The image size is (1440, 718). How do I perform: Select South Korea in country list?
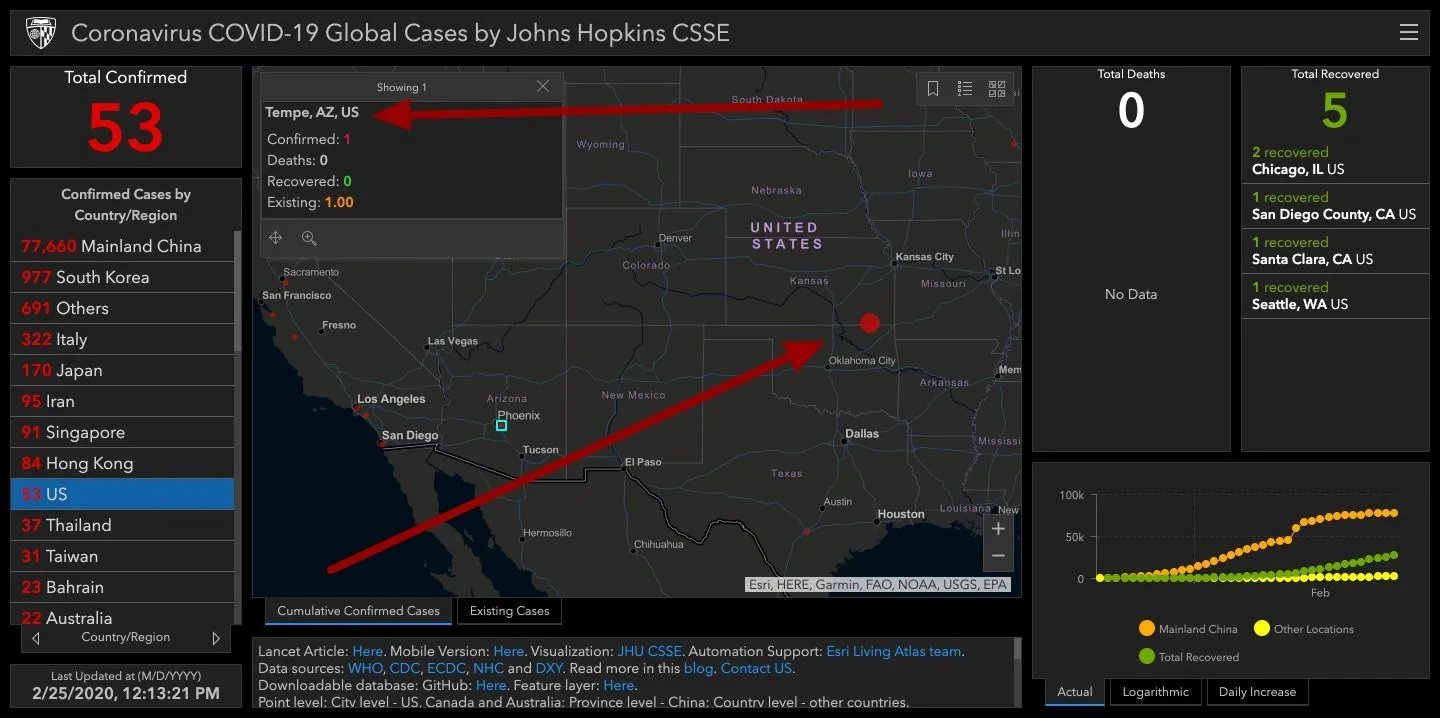point(122,277)
